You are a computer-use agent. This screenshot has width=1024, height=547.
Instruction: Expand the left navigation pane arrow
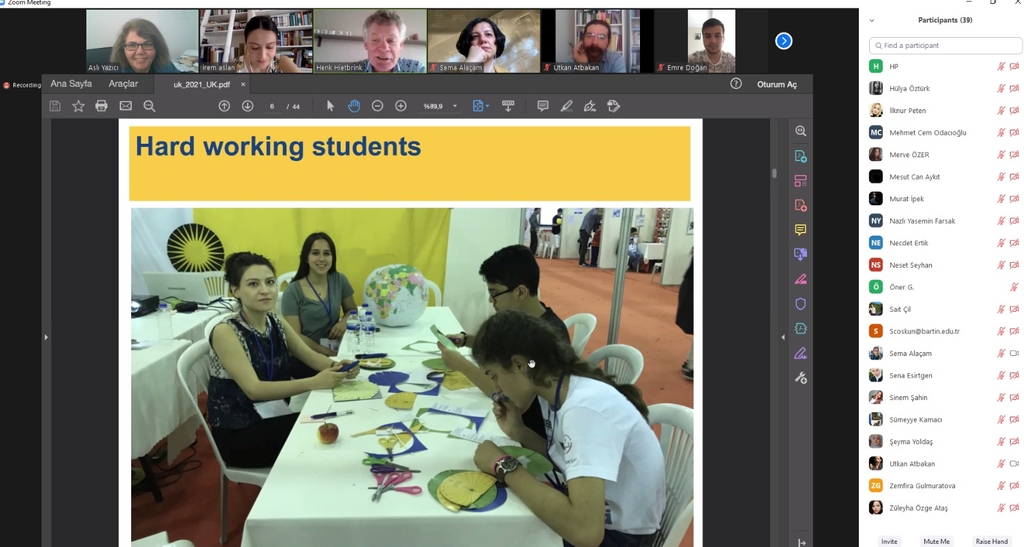[46, 337]
